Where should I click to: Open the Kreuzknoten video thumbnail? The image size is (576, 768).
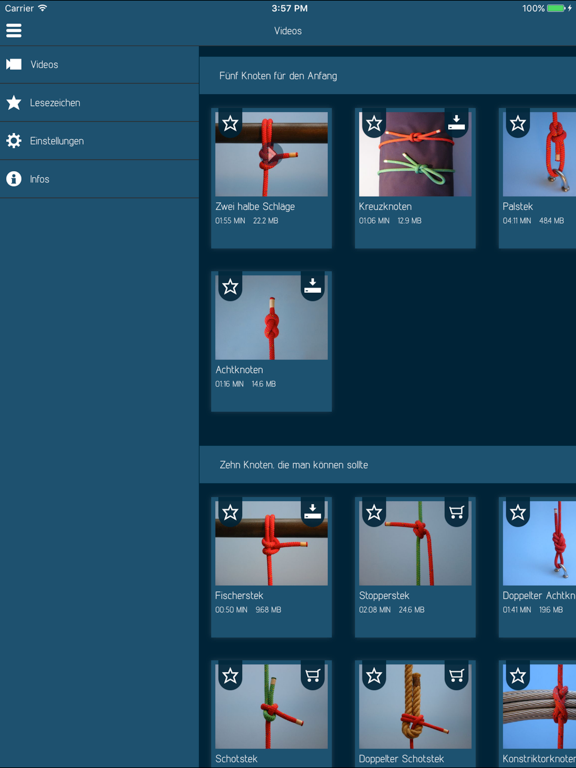(x=415, y=154)
